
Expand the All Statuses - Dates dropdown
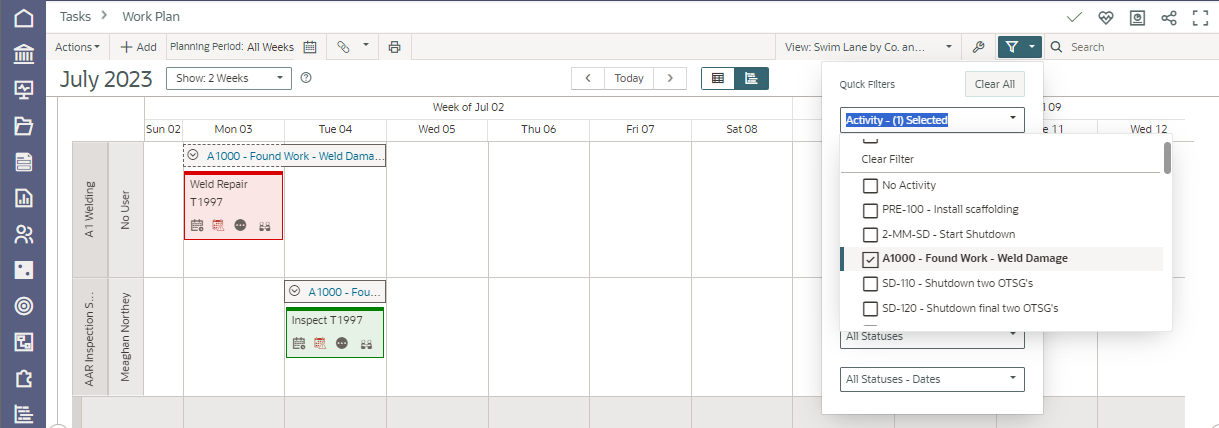932,379
